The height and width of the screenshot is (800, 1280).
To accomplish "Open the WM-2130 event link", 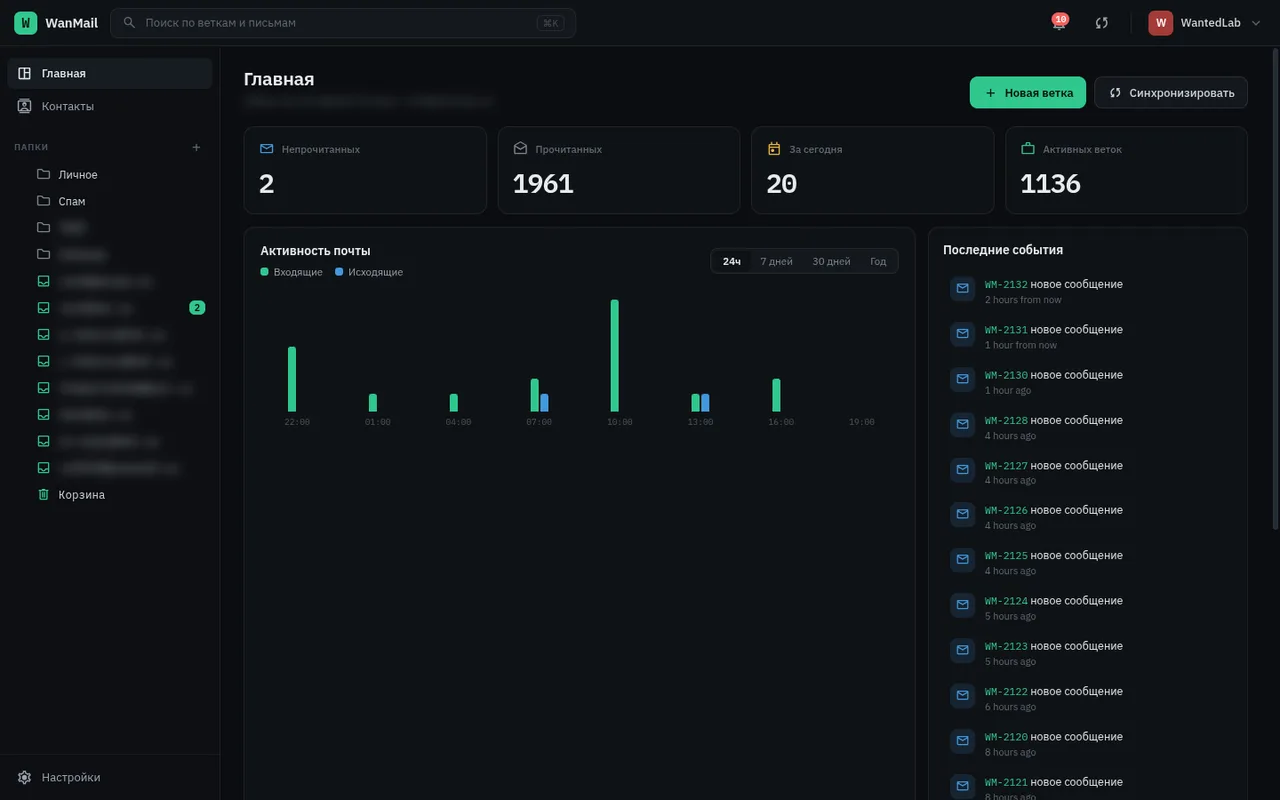I will tap(1006, 375).
